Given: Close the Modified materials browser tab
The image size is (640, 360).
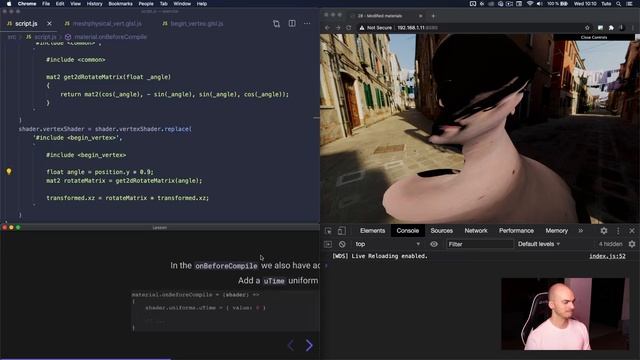Looking at the screenshot, I should tap(420, 16).
